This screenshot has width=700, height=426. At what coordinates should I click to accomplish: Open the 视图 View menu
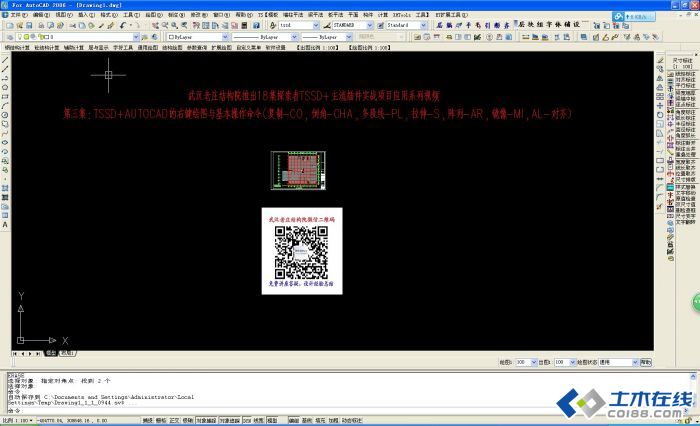[63, 15]
